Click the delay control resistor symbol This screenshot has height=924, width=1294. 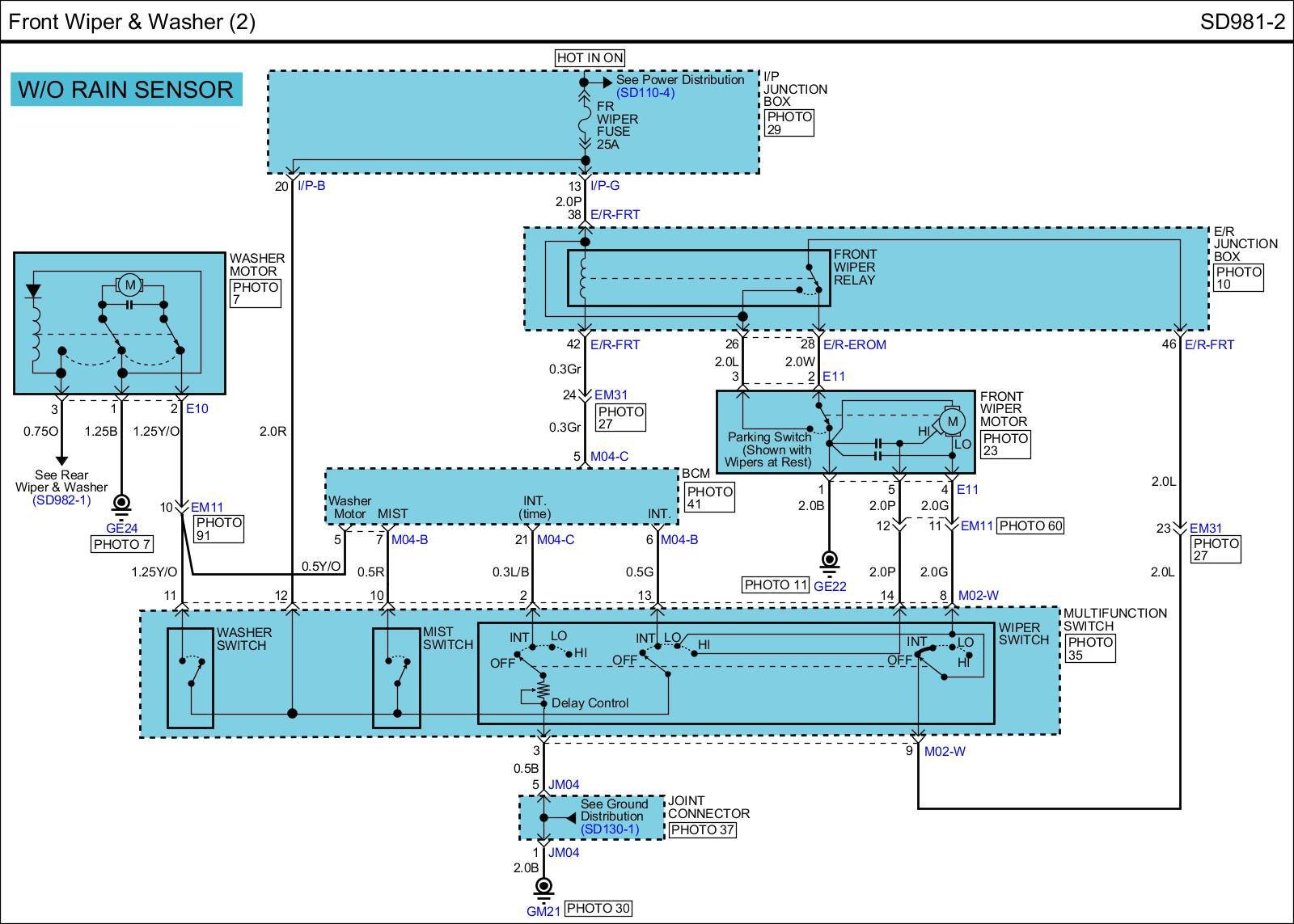543,690
